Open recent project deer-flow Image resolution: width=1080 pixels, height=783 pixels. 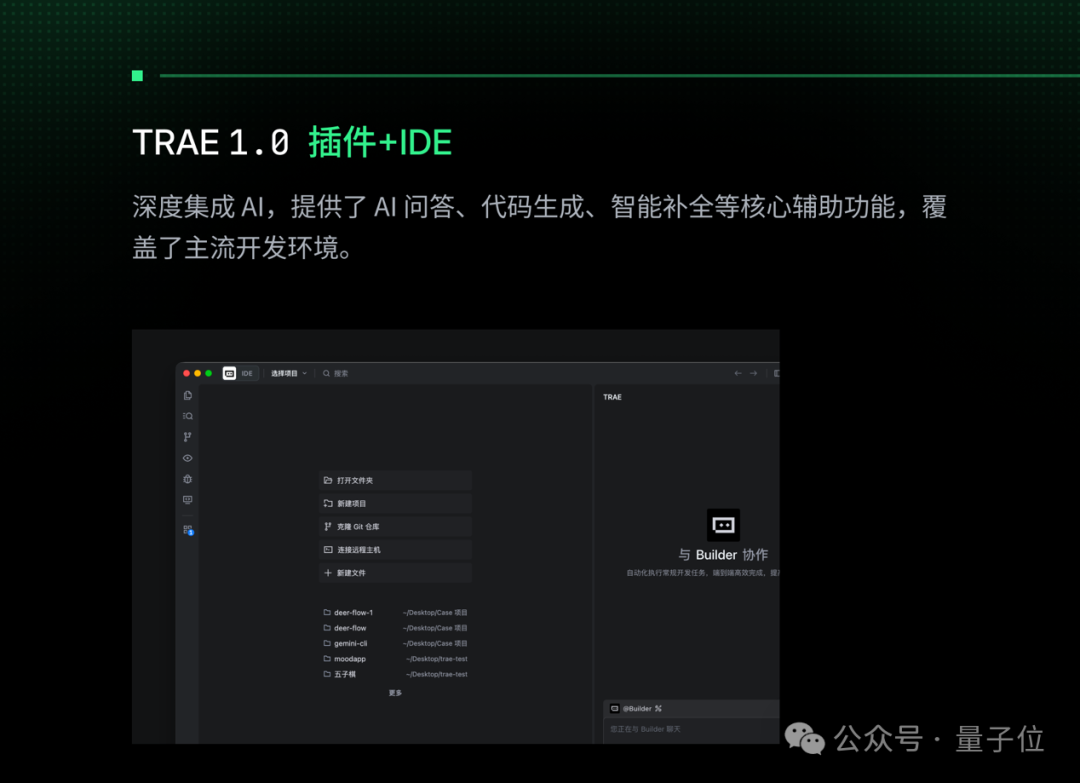395,628
